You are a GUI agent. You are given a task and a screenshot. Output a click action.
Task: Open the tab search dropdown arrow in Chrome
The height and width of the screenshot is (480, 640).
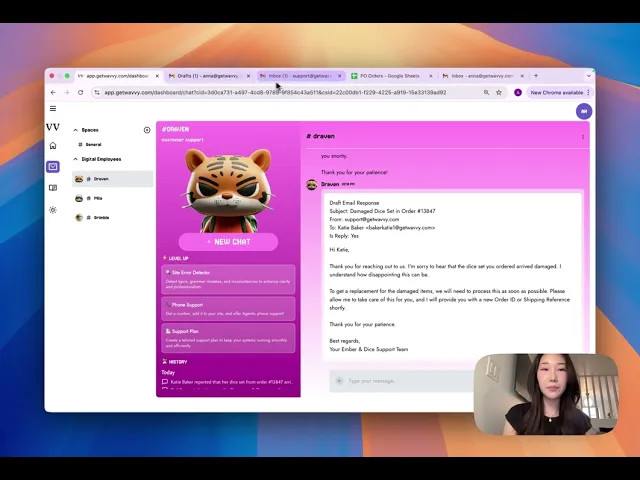click(x=589, y=76)
